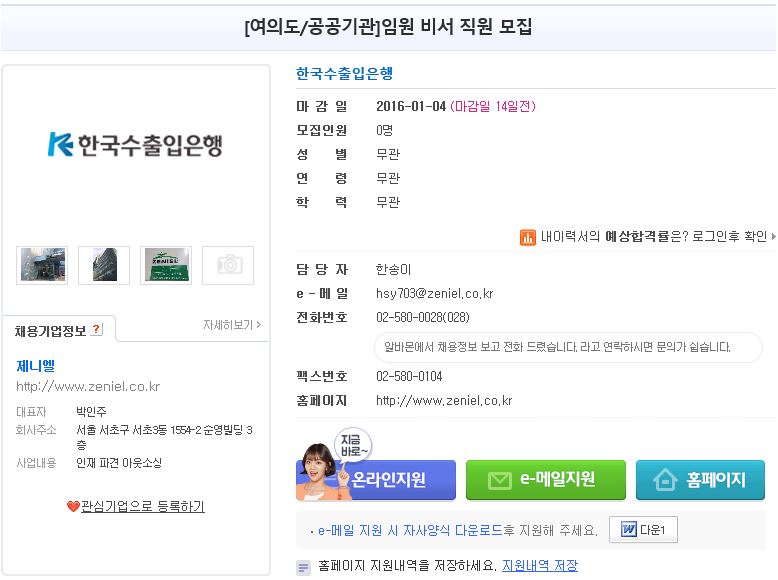This screenshot has height=580, width=778.
Task: Click the house icon on the 홈페이지 button
Action: (x=665, y=480)
